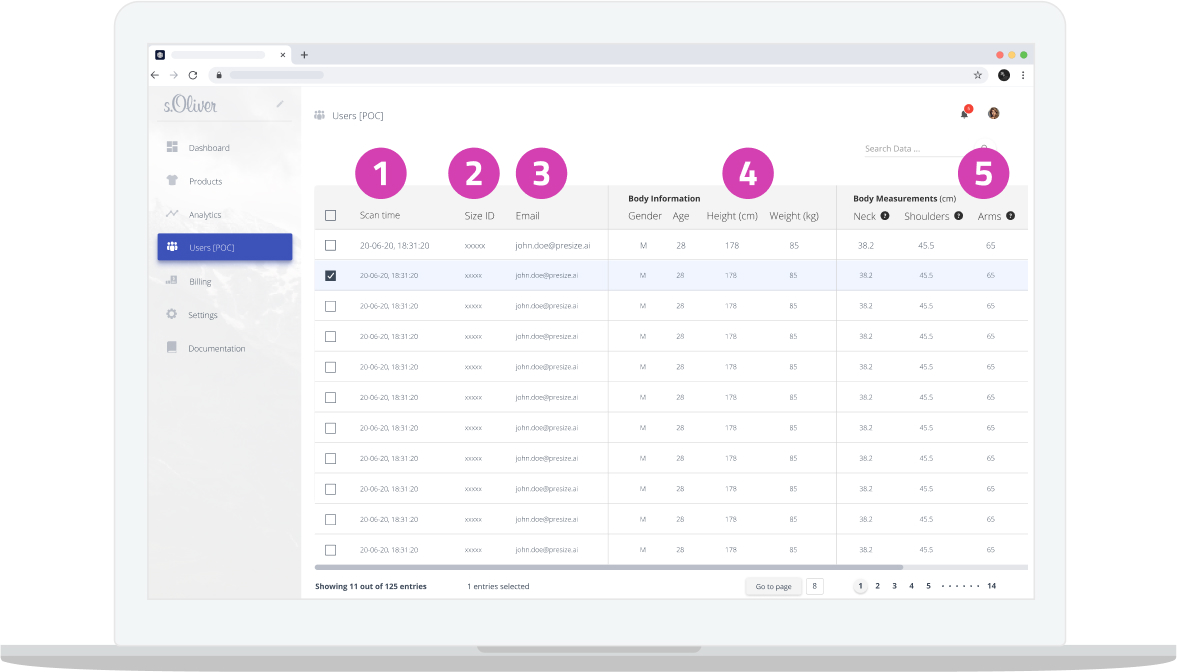The image size is (1177, 672).
Task: Check the first row checkbox with large text
Action: 330,246
